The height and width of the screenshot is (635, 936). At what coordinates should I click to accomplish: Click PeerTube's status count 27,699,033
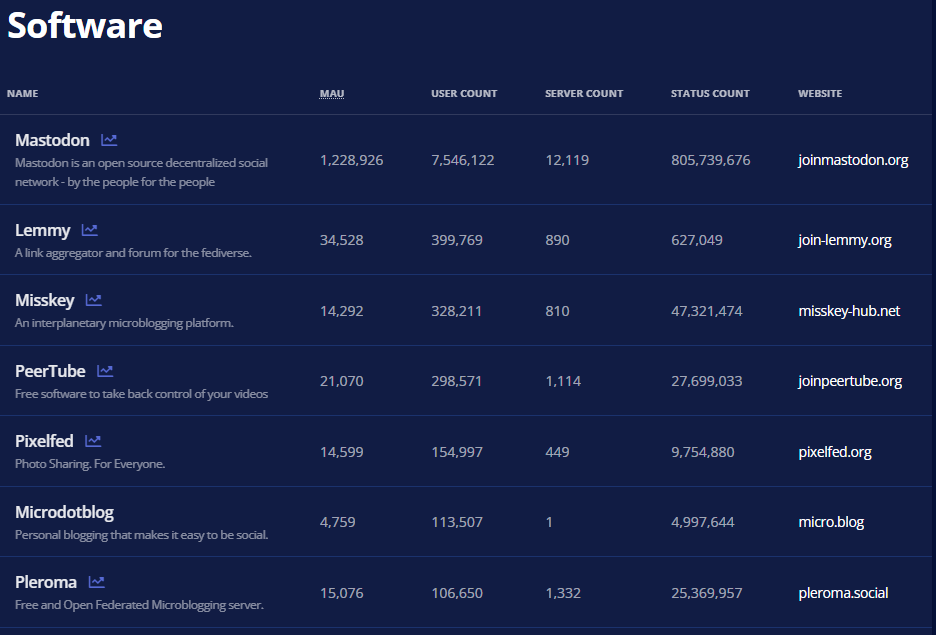[x=707, y=381]
